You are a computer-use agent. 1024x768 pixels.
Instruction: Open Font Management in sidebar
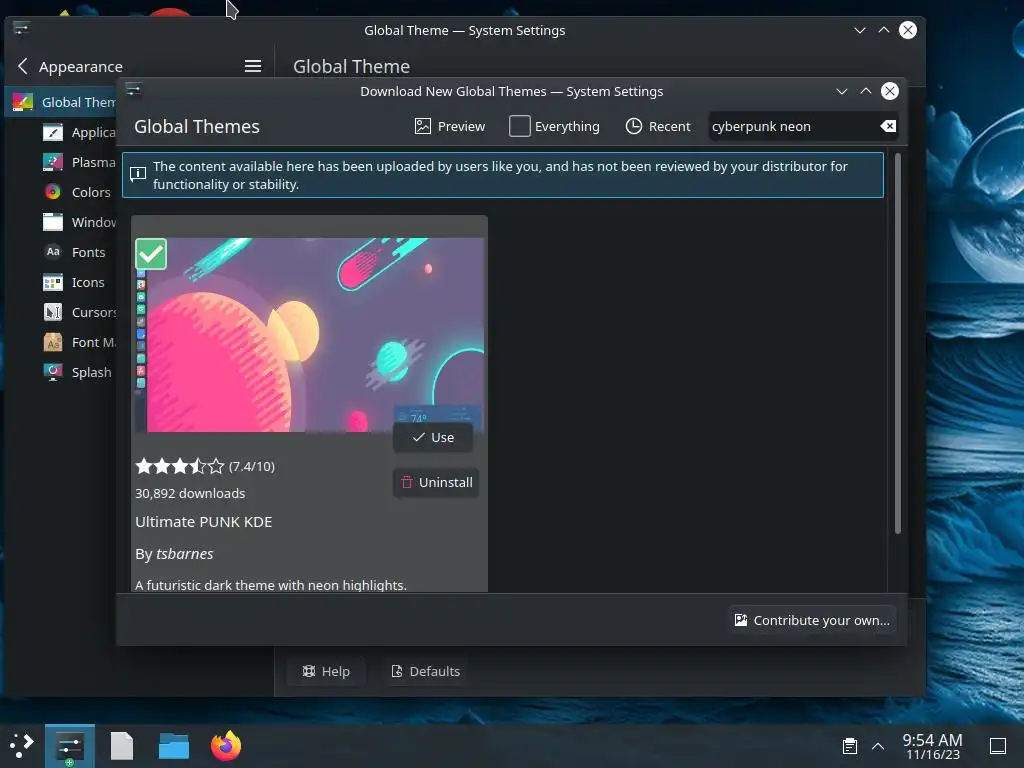click(77, 342)
